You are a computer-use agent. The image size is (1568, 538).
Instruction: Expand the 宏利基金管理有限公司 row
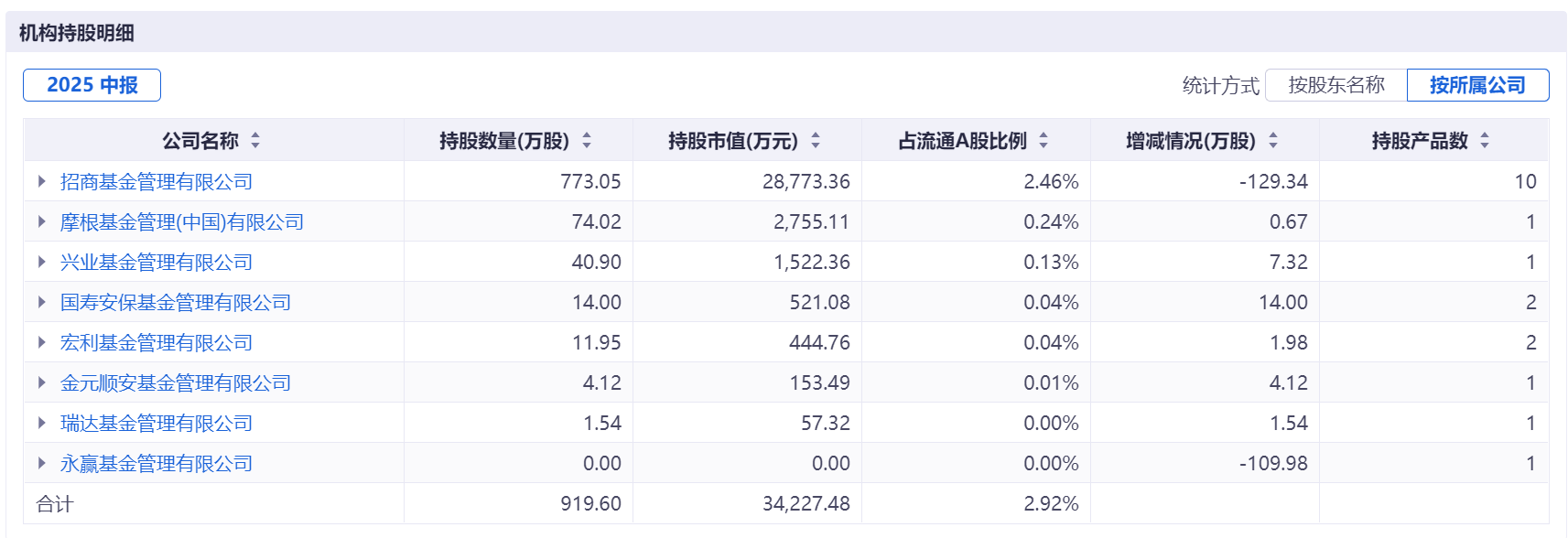(41, 343)
